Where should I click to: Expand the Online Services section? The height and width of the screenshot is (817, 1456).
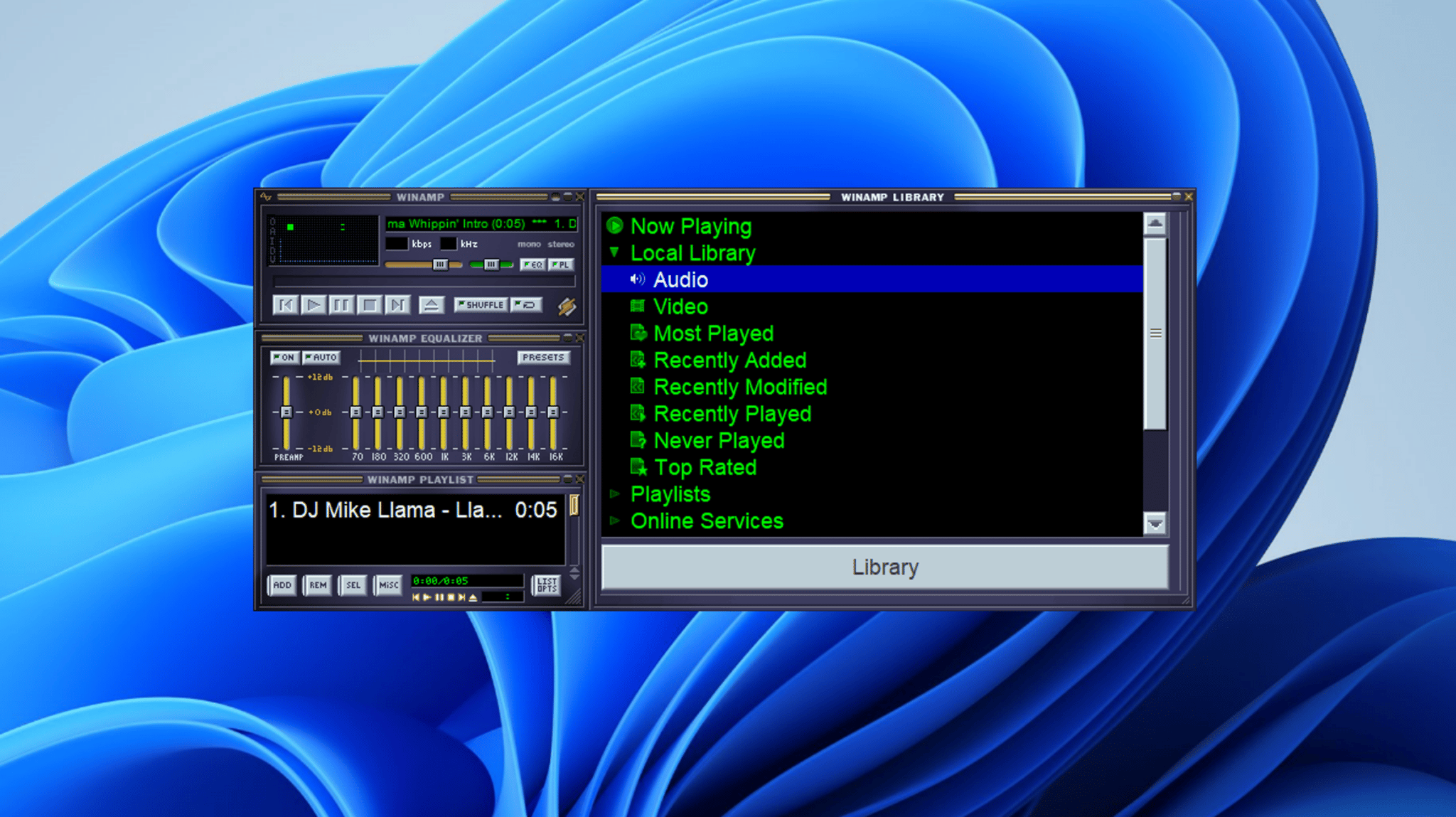pos(616,520)
